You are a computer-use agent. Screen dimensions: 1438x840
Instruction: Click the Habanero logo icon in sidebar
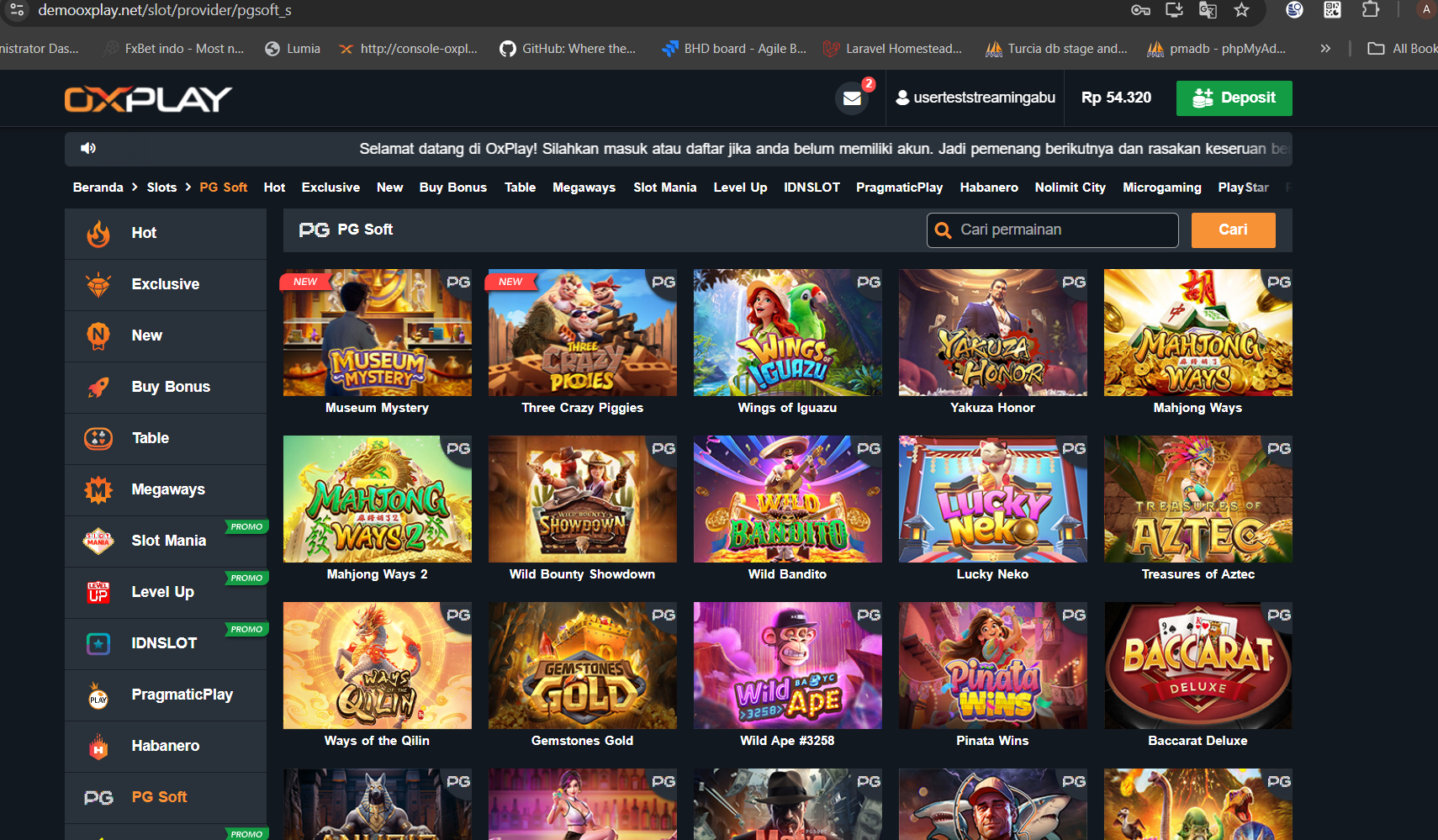98,747
